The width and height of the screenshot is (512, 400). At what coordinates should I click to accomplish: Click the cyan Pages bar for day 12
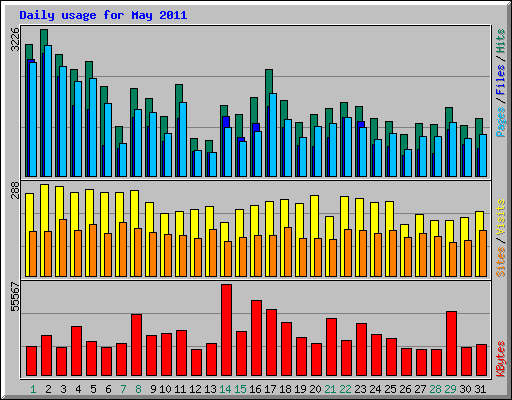tap(198, 163)
